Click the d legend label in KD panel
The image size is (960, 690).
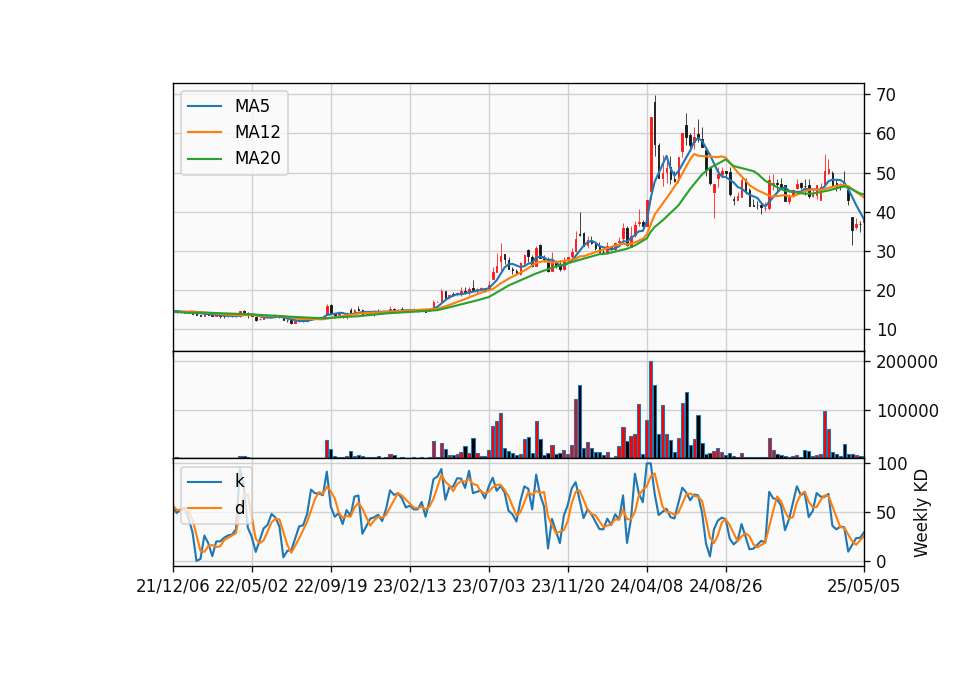point(239,508)
